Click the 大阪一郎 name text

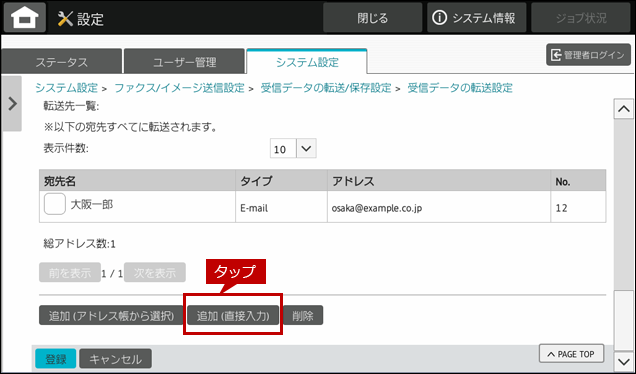coord(92,204)
